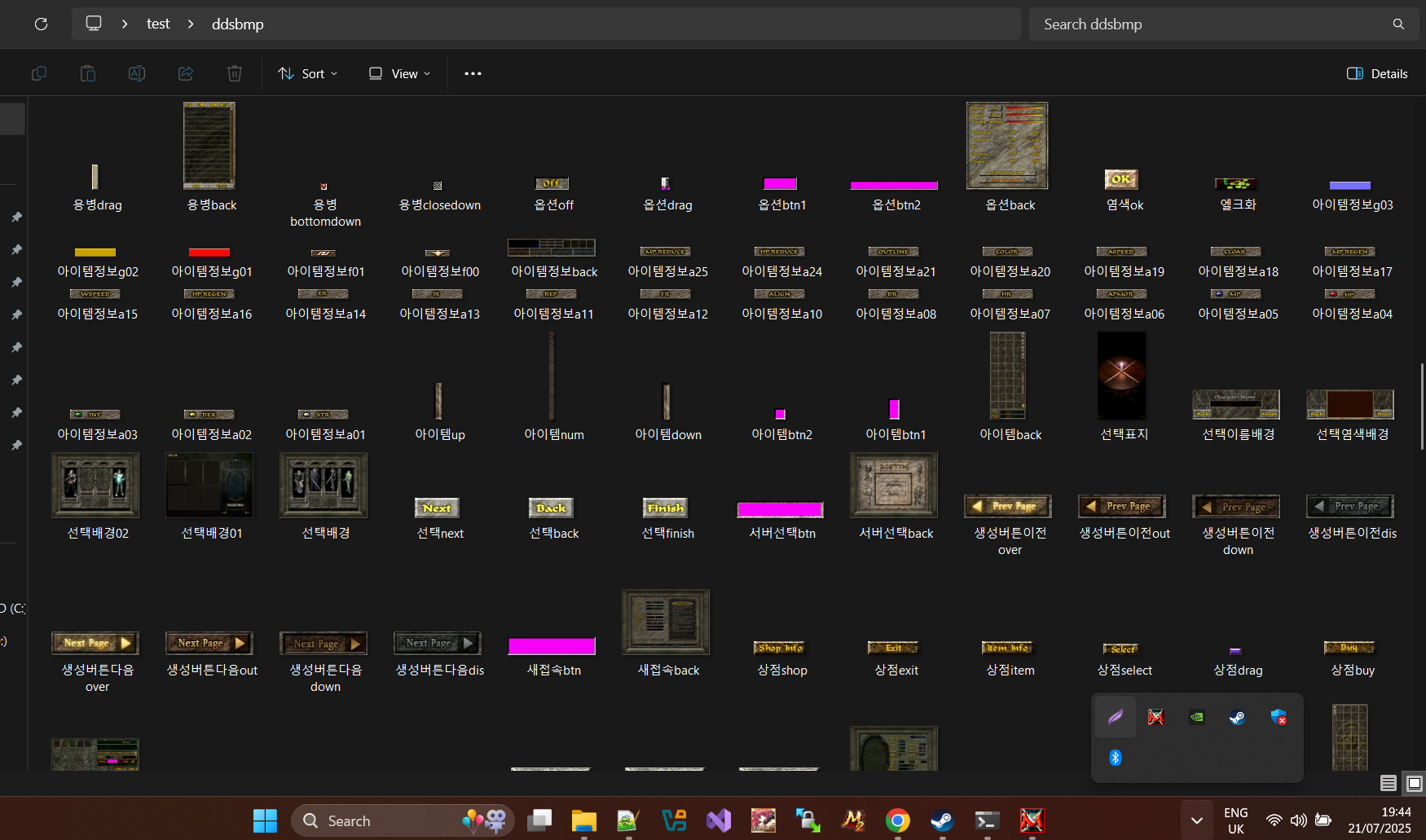Collapse the hidden tray icons chevron
This screenshot has height=840, width=1426.
click(1196, 820)
